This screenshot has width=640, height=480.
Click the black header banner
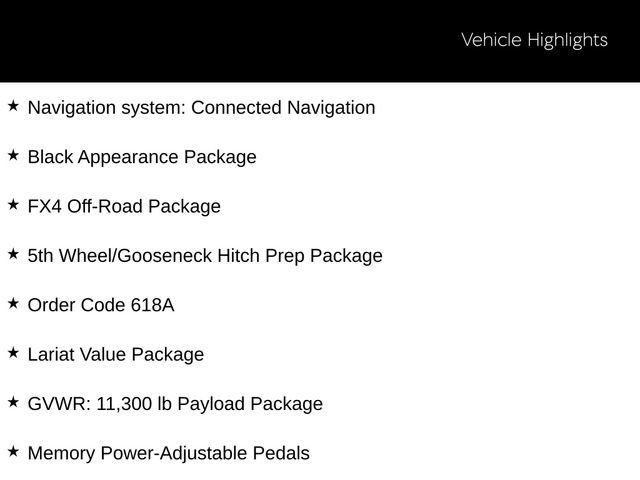click(x=320, y=41)
